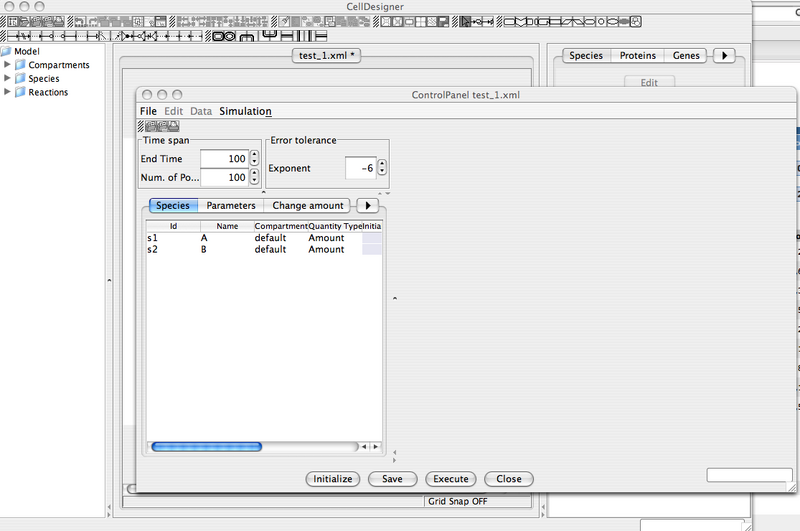Choose the Phenotype hexagon species tool
800x531 pixels.
(590, 21)
